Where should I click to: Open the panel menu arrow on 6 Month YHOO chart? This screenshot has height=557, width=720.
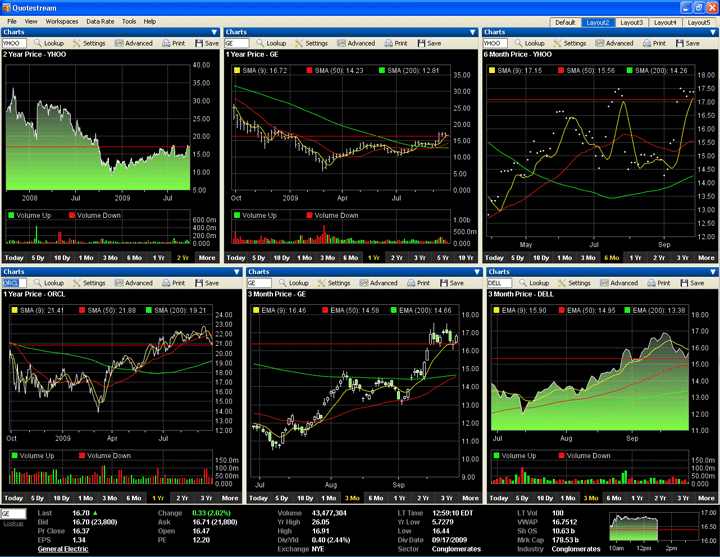(714, 33)
